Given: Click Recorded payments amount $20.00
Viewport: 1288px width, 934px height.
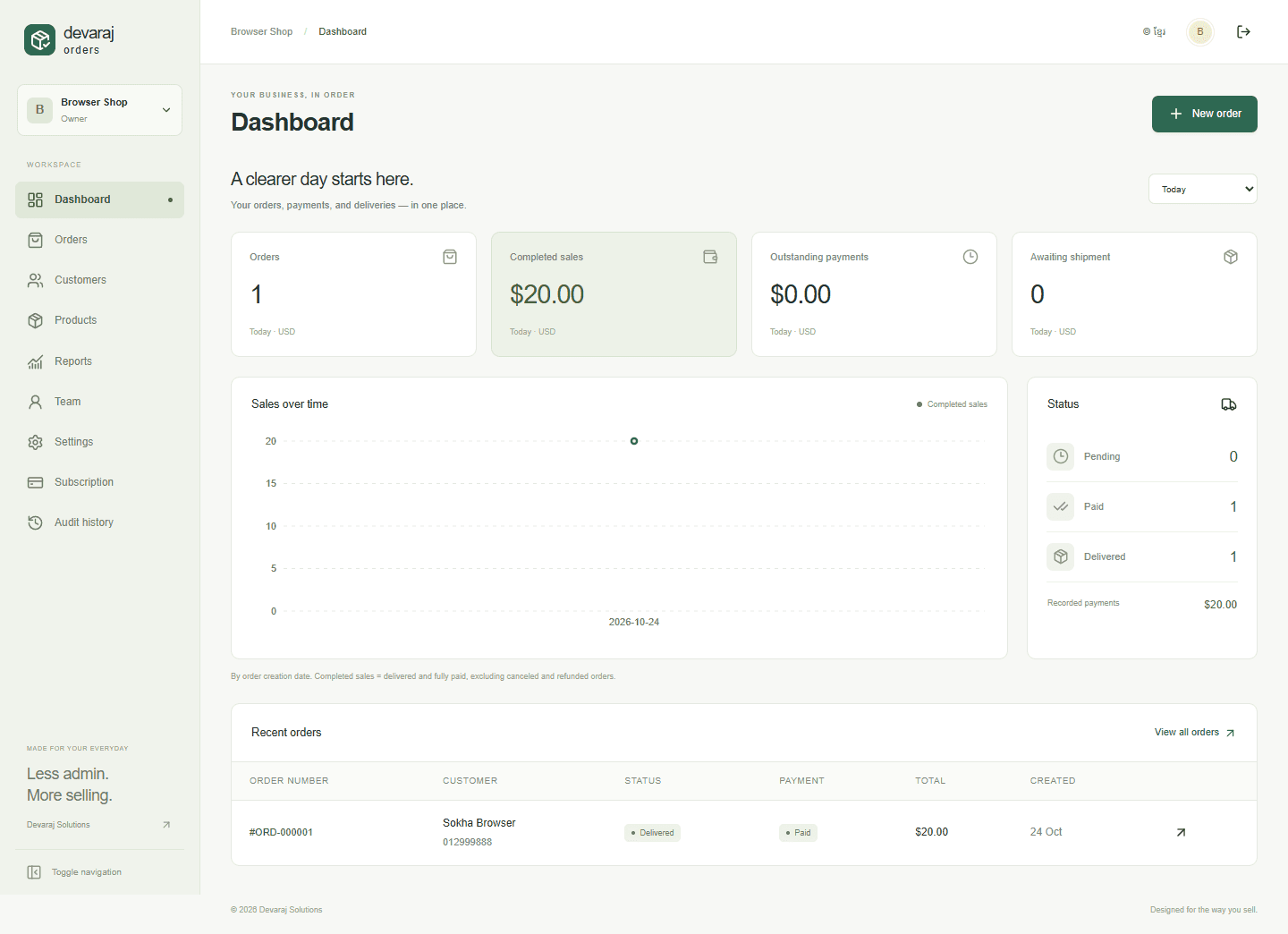Looking at the screenshot, I should (x=1221, y=605).
